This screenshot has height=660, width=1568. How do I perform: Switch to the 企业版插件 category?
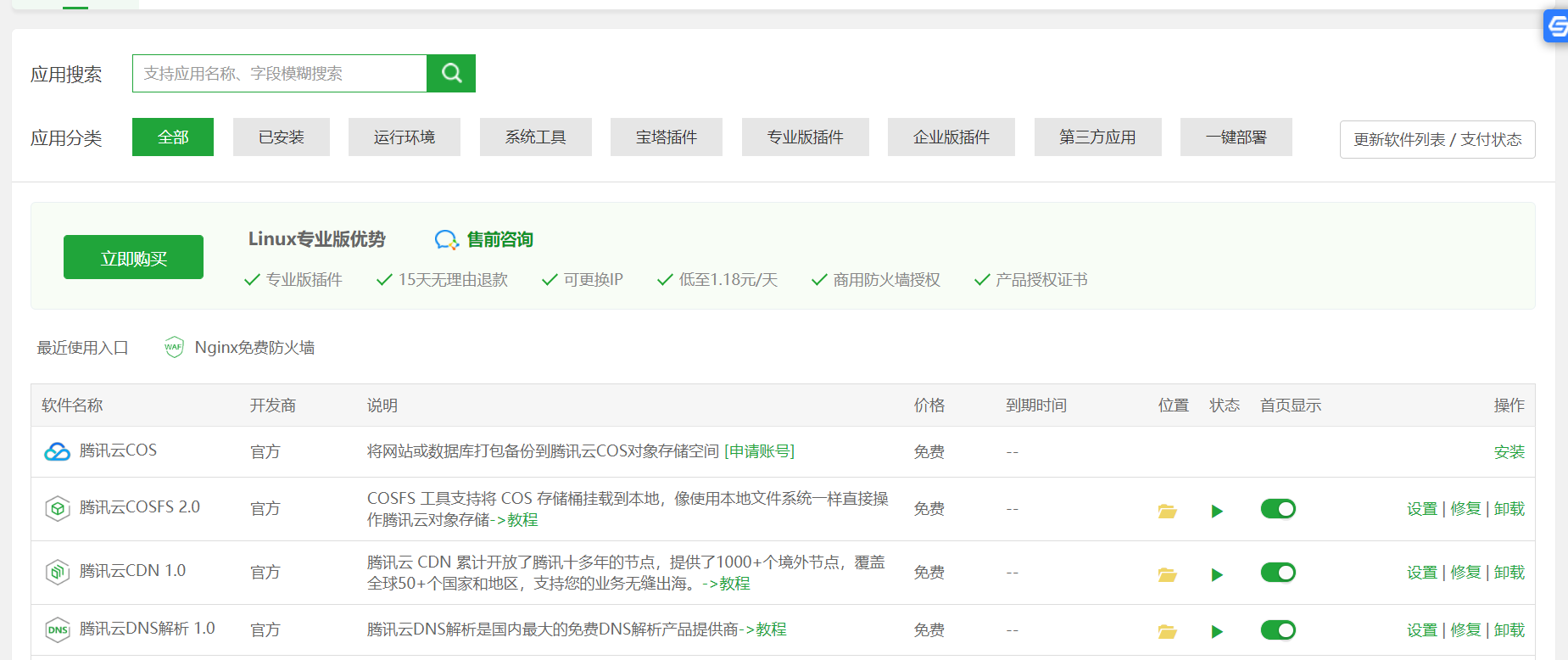click(x=951, y=137)
